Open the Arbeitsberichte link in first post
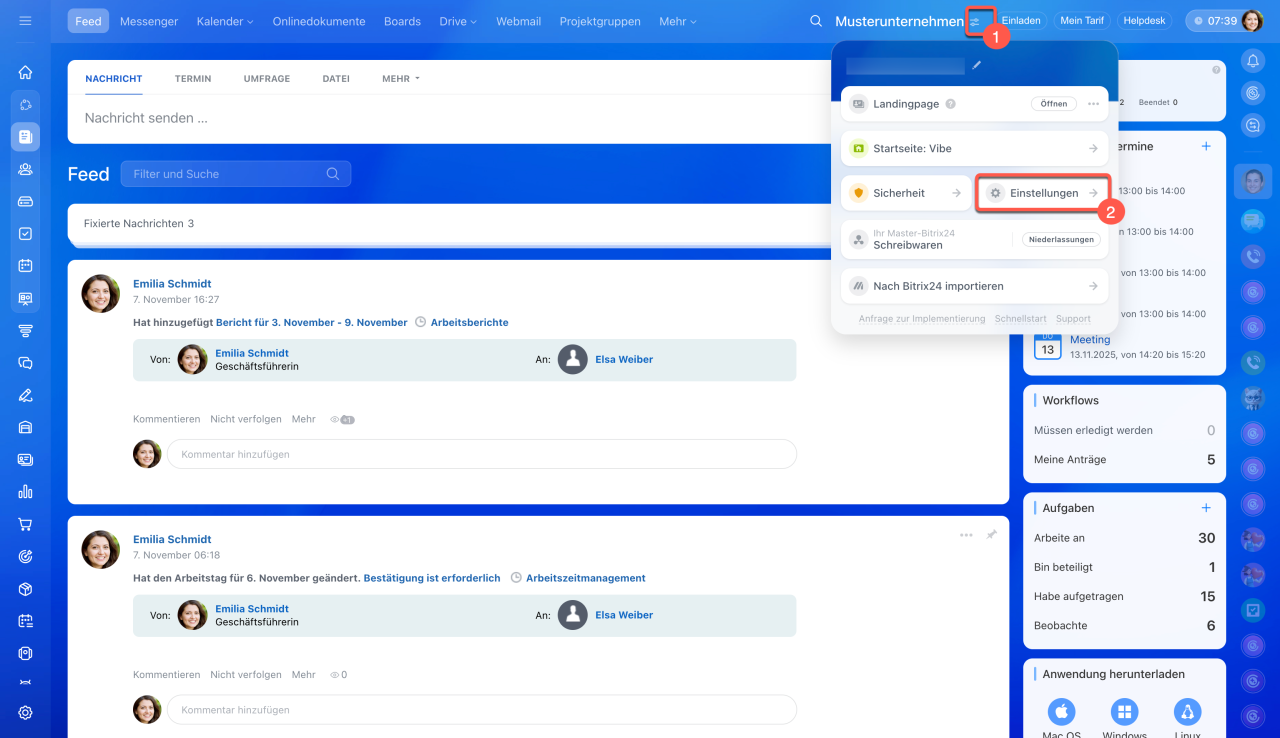Image resolution: width=1280 pixels, height=738 pixels. [x=469, y=323]
